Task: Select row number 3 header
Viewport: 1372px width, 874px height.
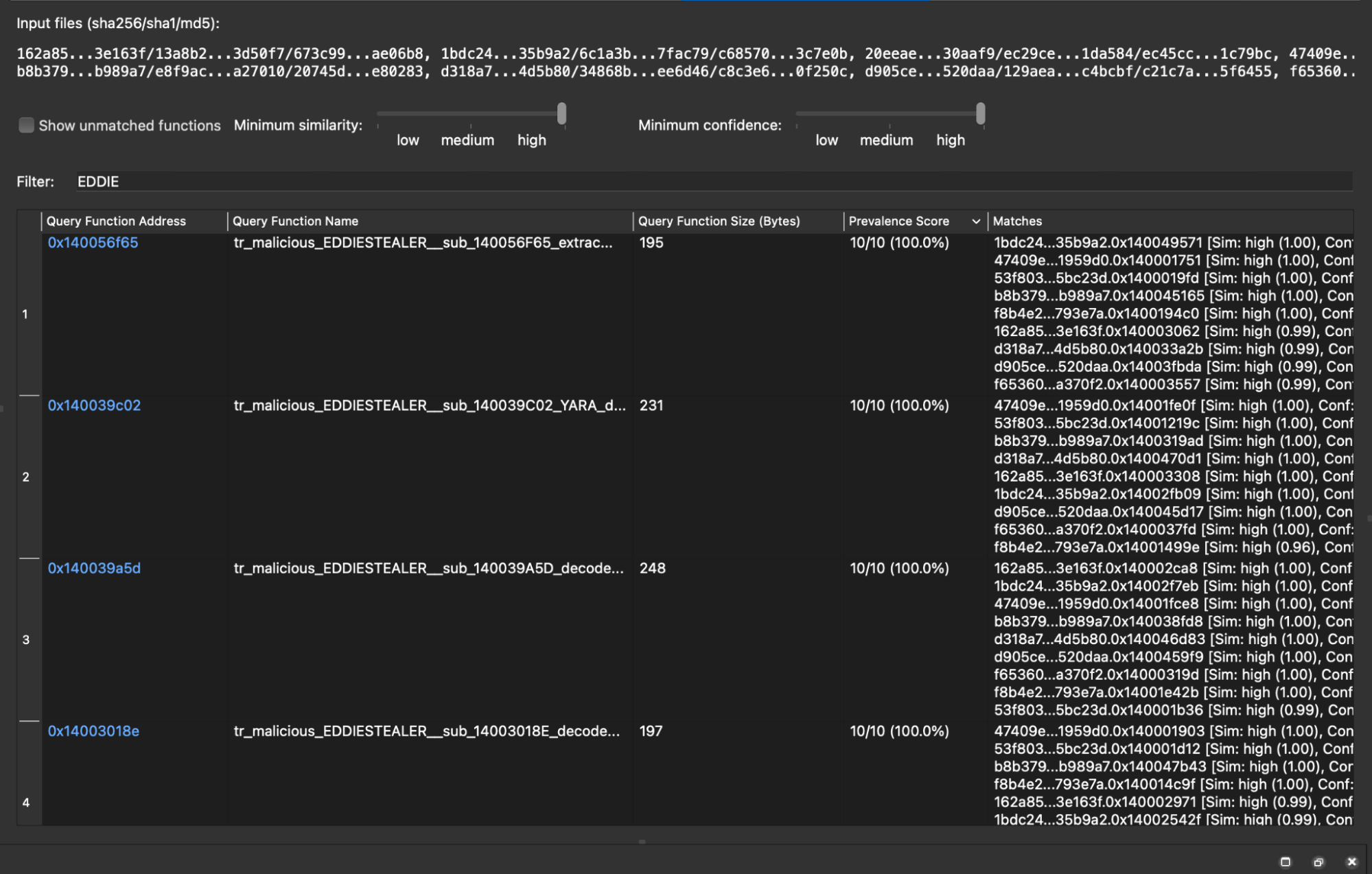Action: click(x=26, y=639)
